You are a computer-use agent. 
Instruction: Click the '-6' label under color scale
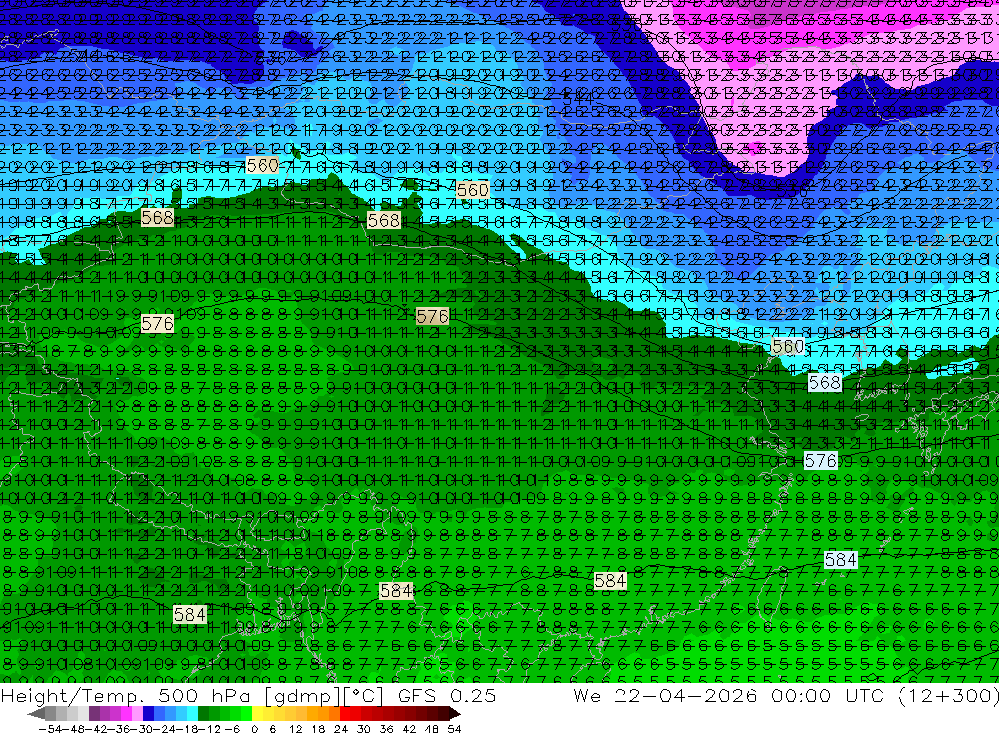point(232,729)
